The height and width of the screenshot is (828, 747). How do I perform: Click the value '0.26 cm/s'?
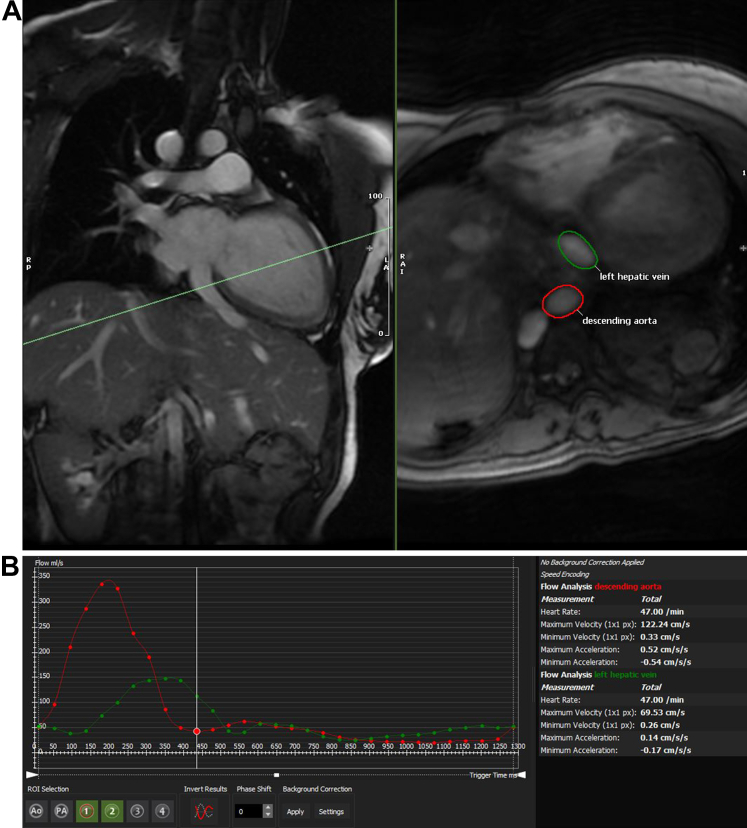coord(660,725)
